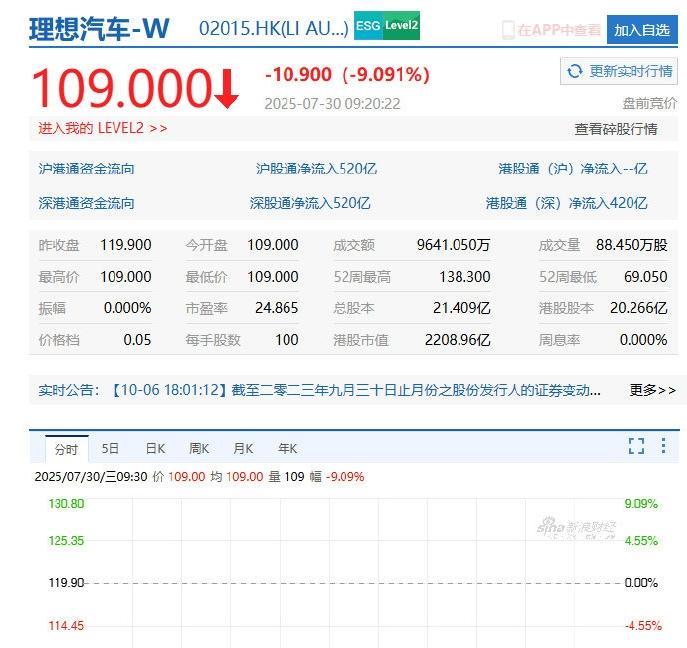The image size is (687, 648).
Task: Click the ESG badge icon
Action: [x=368, y=25]
